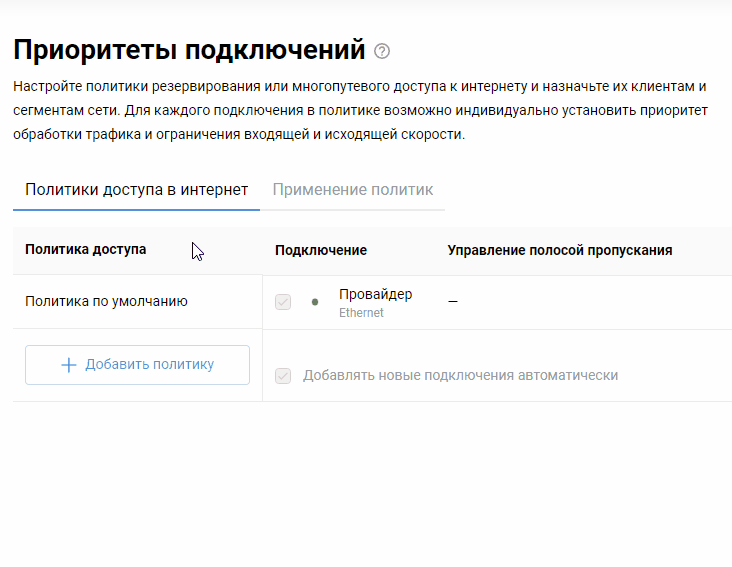Click the description paragraph under the title

pyautogui.click(x=360, y=110)
